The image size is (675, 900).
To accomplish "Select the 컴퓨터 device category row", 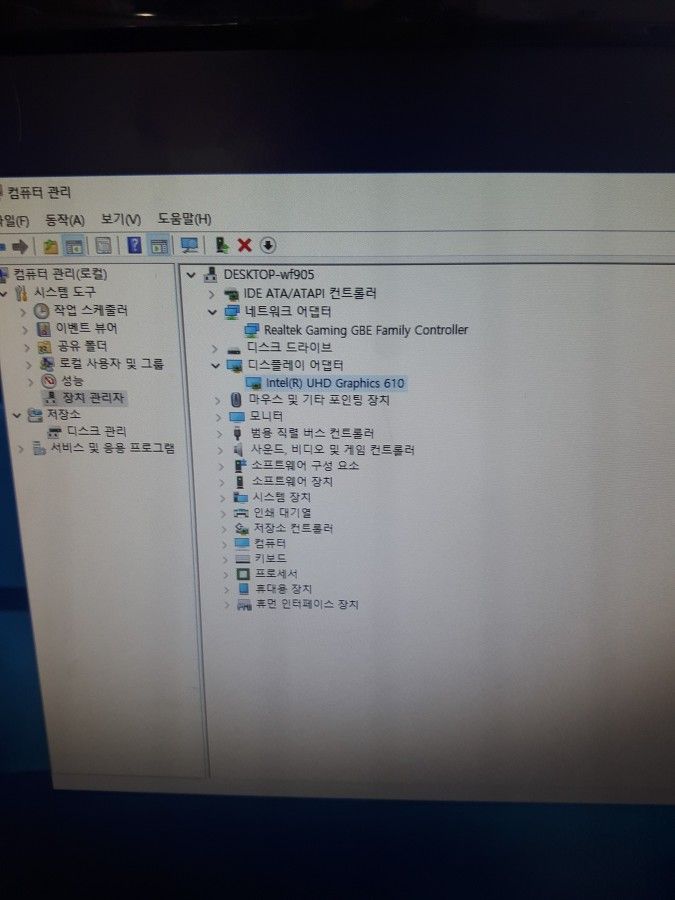I will [270, 543].
